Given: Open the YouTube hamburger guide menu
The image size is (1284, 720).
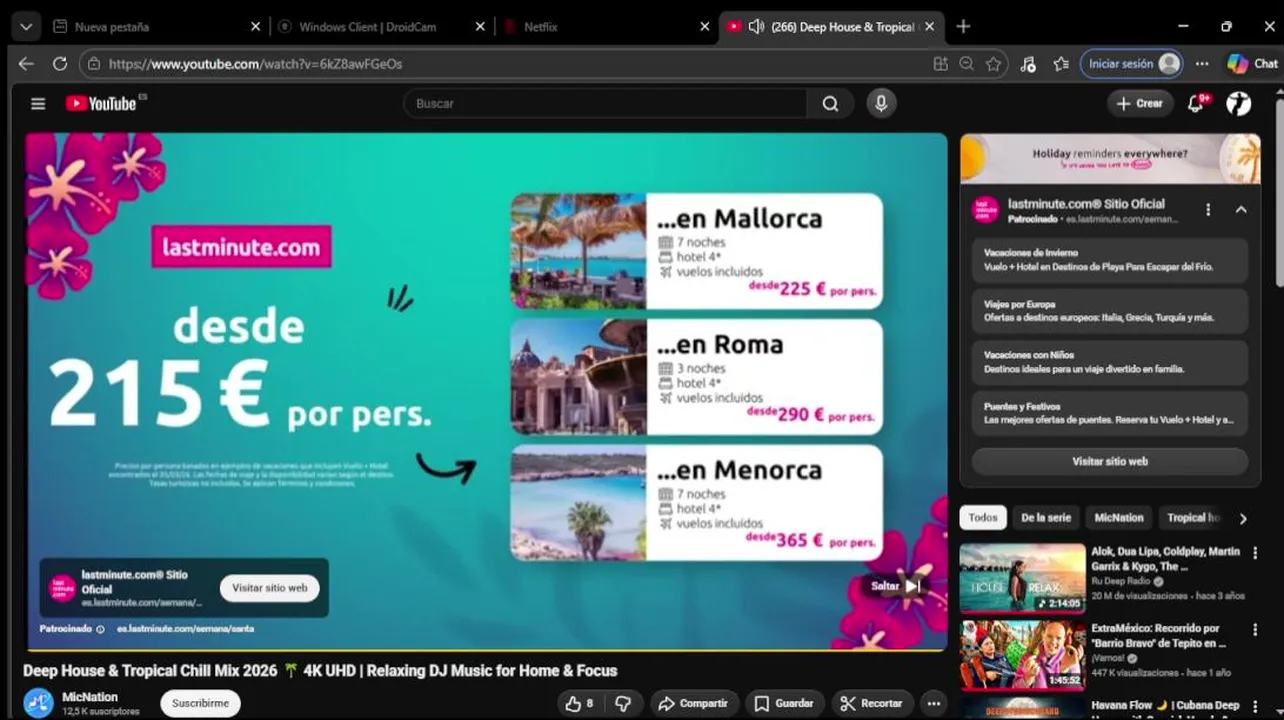Looking at the screenshot, I should [38, 103].
